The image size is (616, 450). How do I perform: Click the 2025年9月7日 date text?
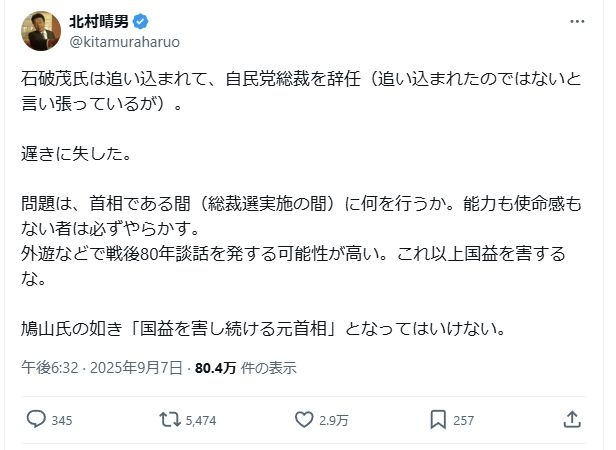(138, 367)
